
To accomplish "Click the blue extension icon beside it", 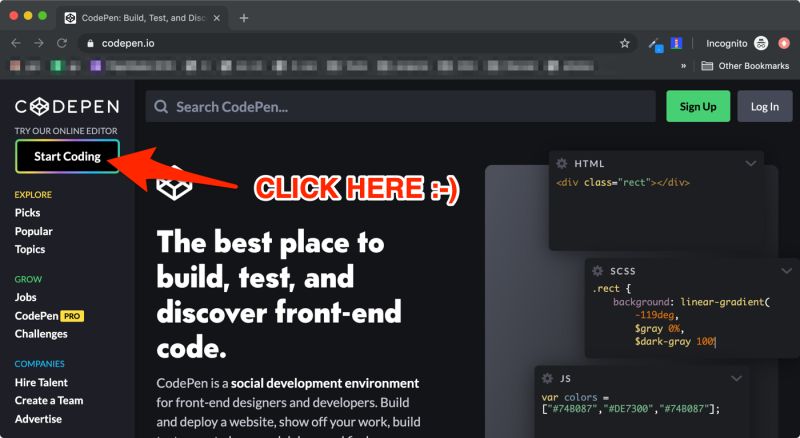I will [x=677, y=43].
